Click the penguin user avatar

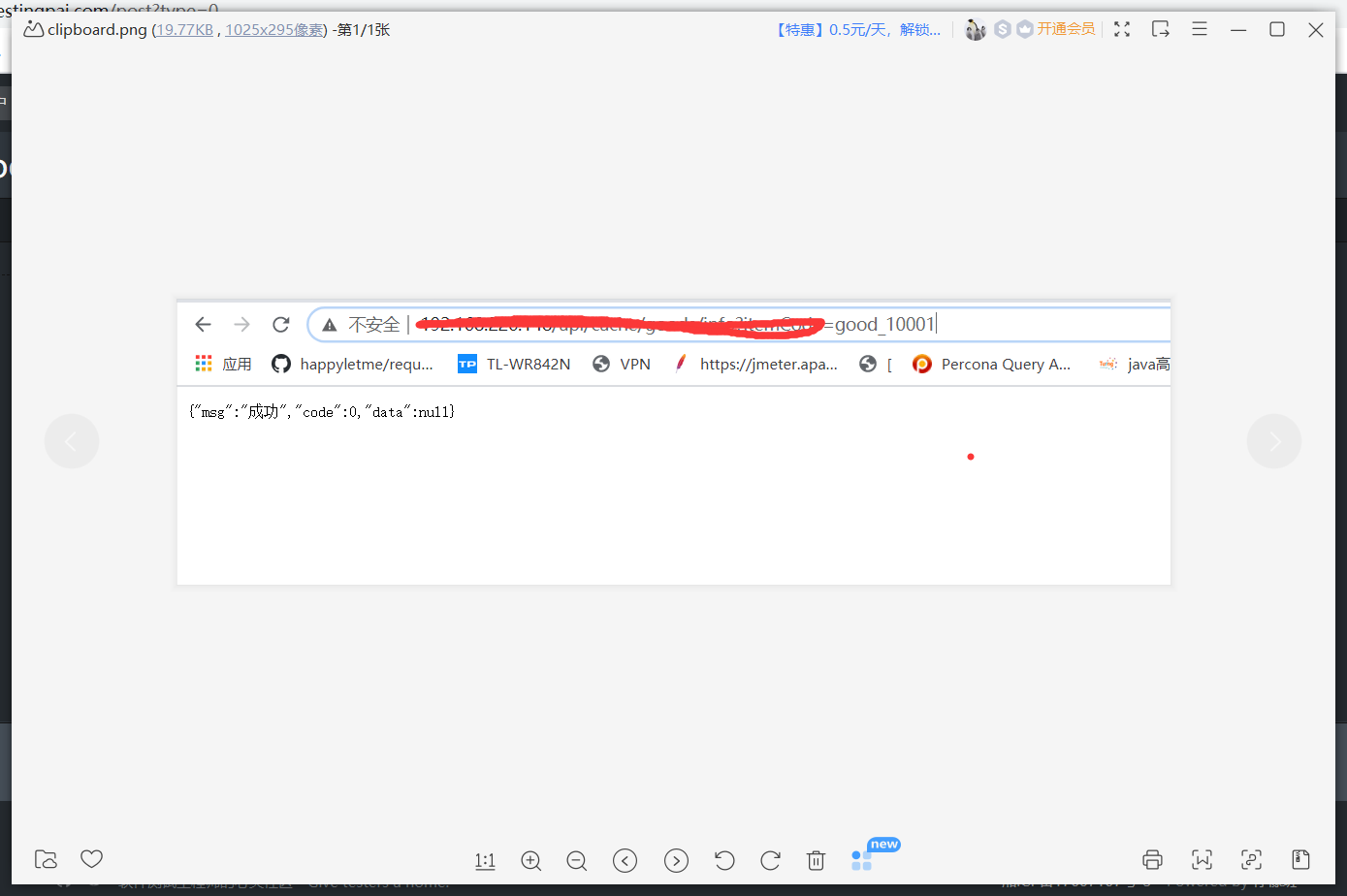click(976, 30)
